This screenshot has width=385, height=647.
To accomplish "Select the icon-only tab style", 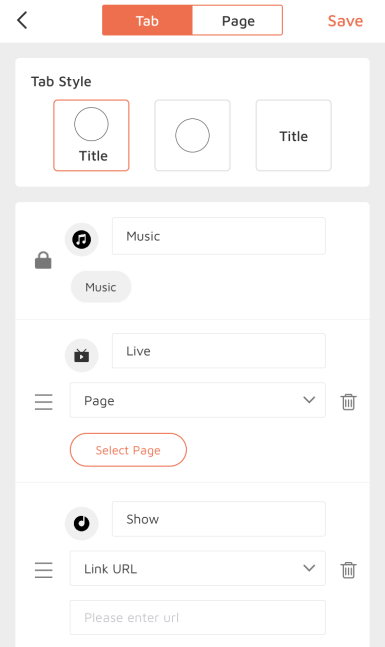I will pos(192,135).
